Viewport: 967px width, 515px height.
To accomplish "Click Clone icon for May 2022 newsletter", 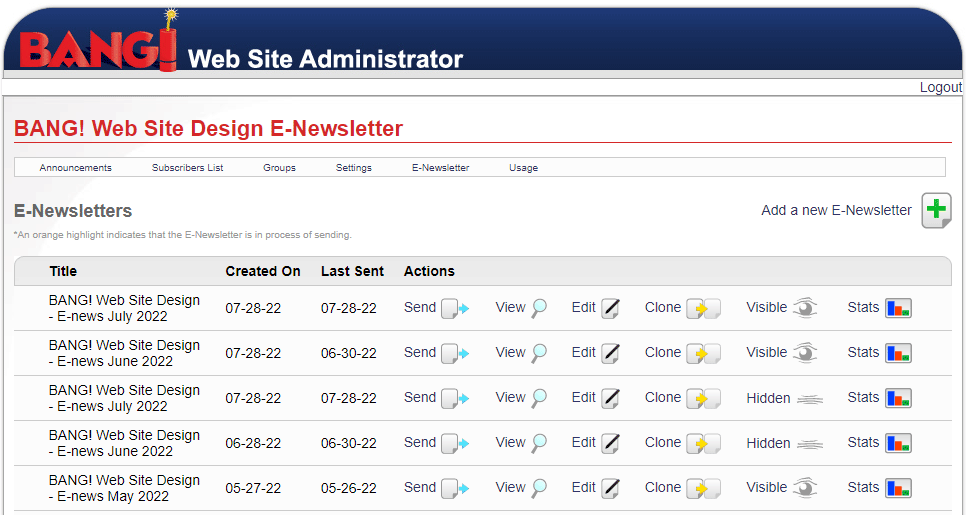I will [704, 488].
